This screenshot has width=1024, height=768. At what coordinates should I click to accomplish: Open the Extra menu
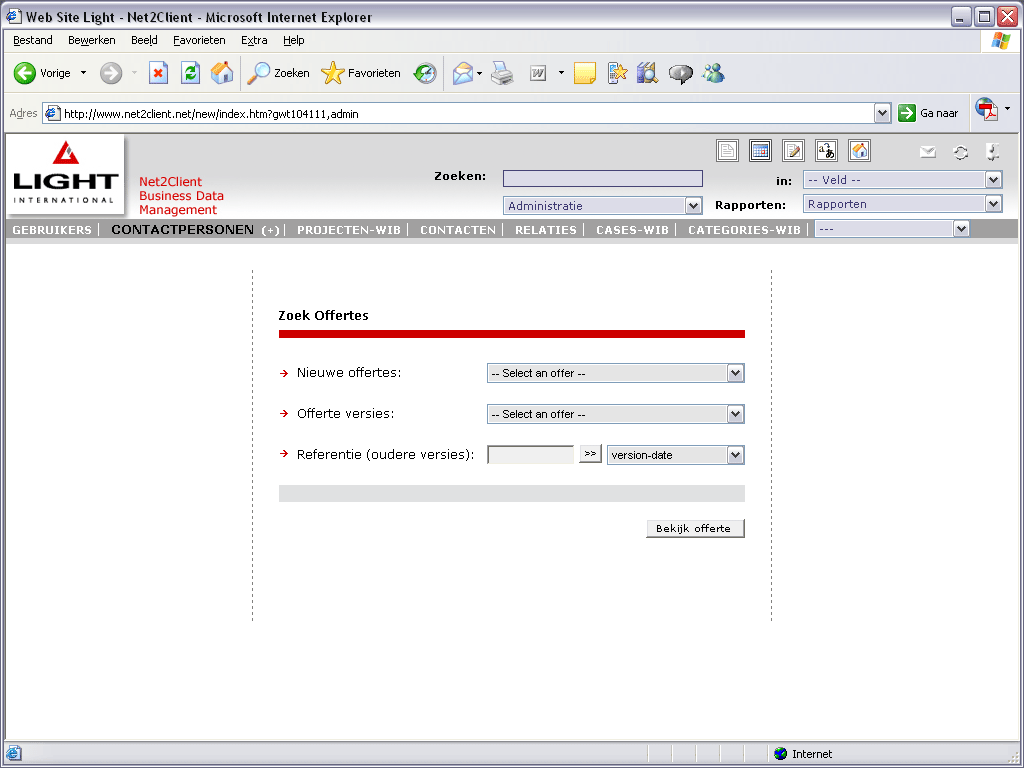click(x=254, y=40)
